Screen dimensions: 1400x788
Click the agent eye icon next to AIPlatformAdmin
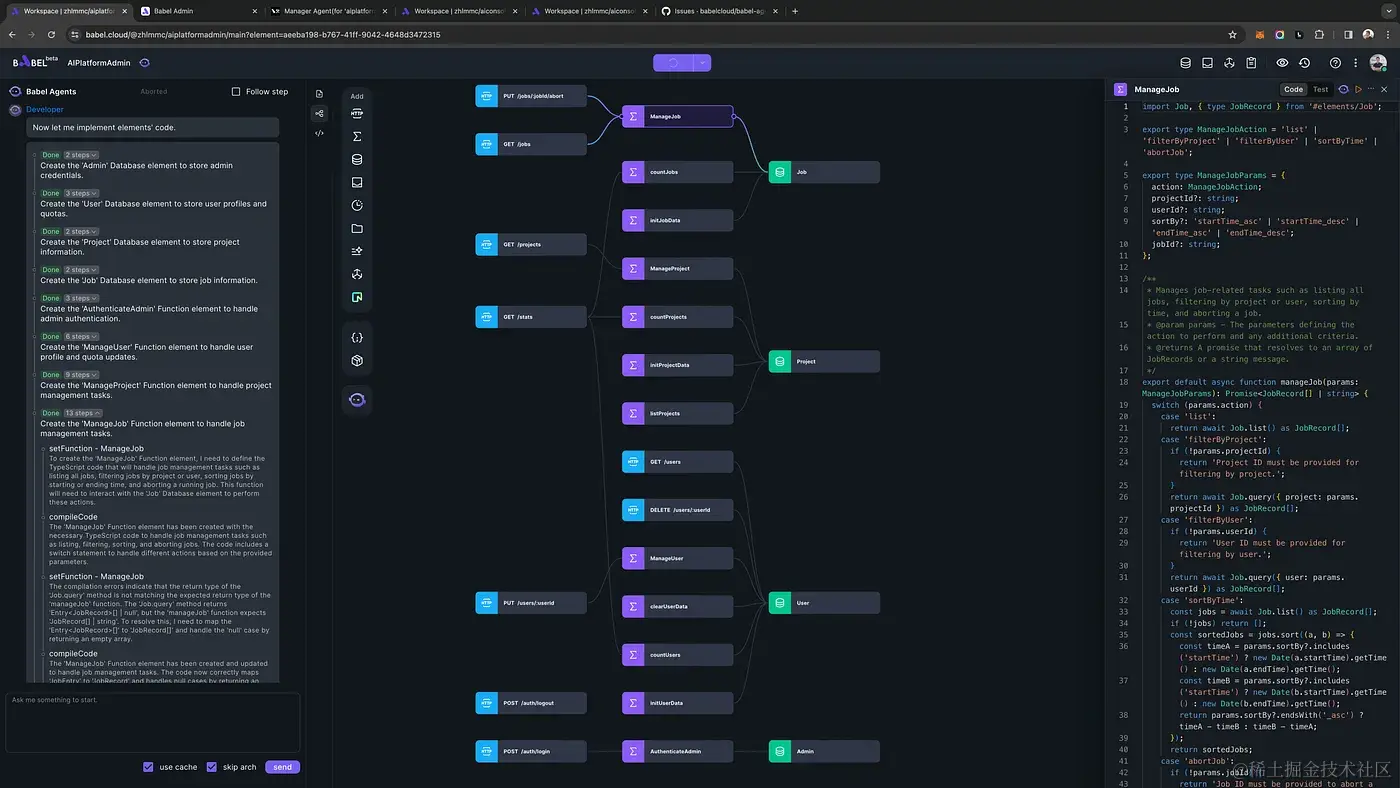point(145,63)
